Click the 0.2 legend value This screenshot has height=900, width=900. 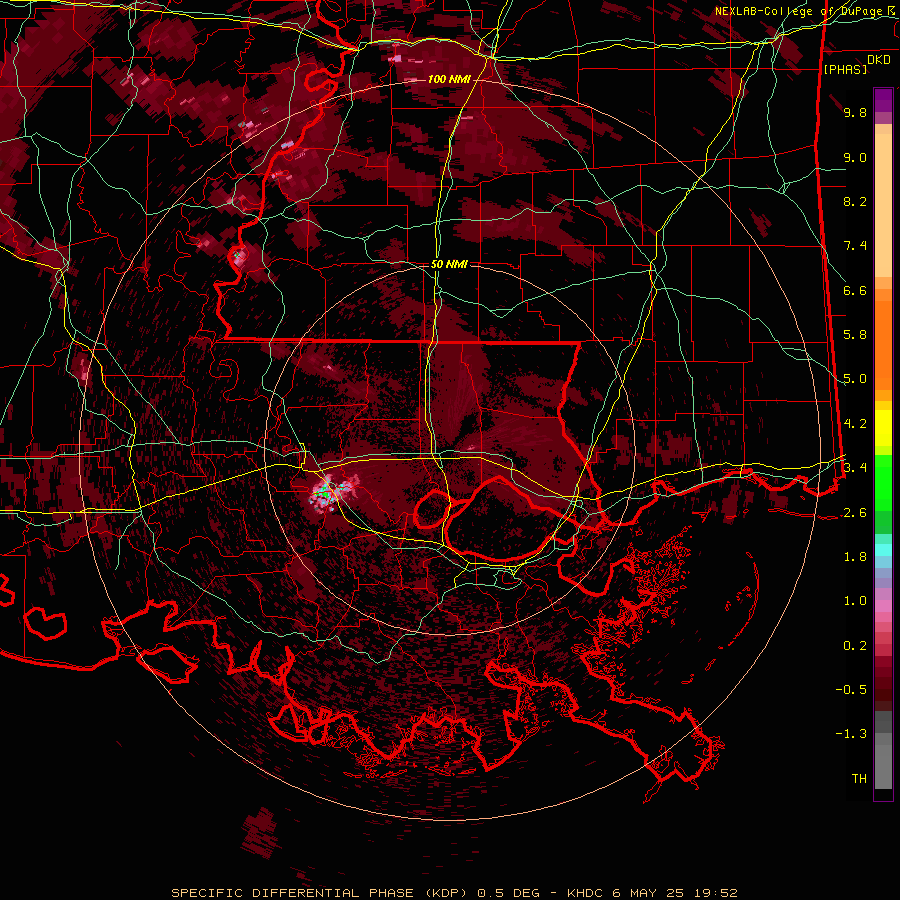855,646
